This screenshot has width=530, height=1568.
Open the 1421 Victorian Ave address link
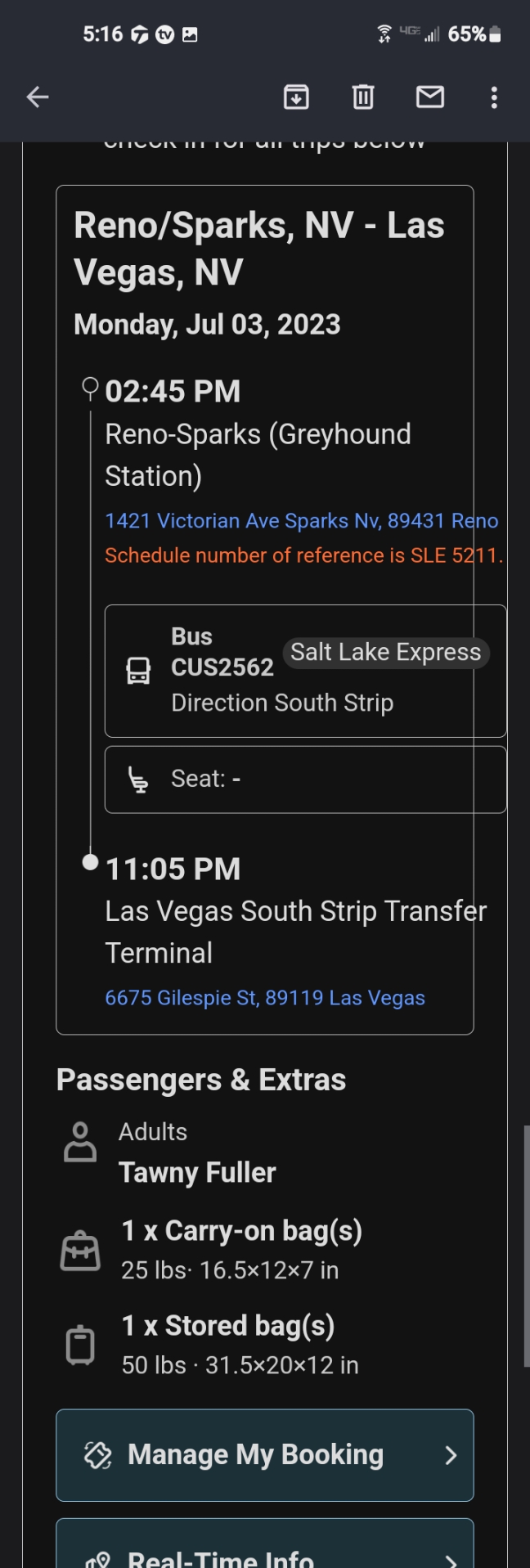[301, 521]
